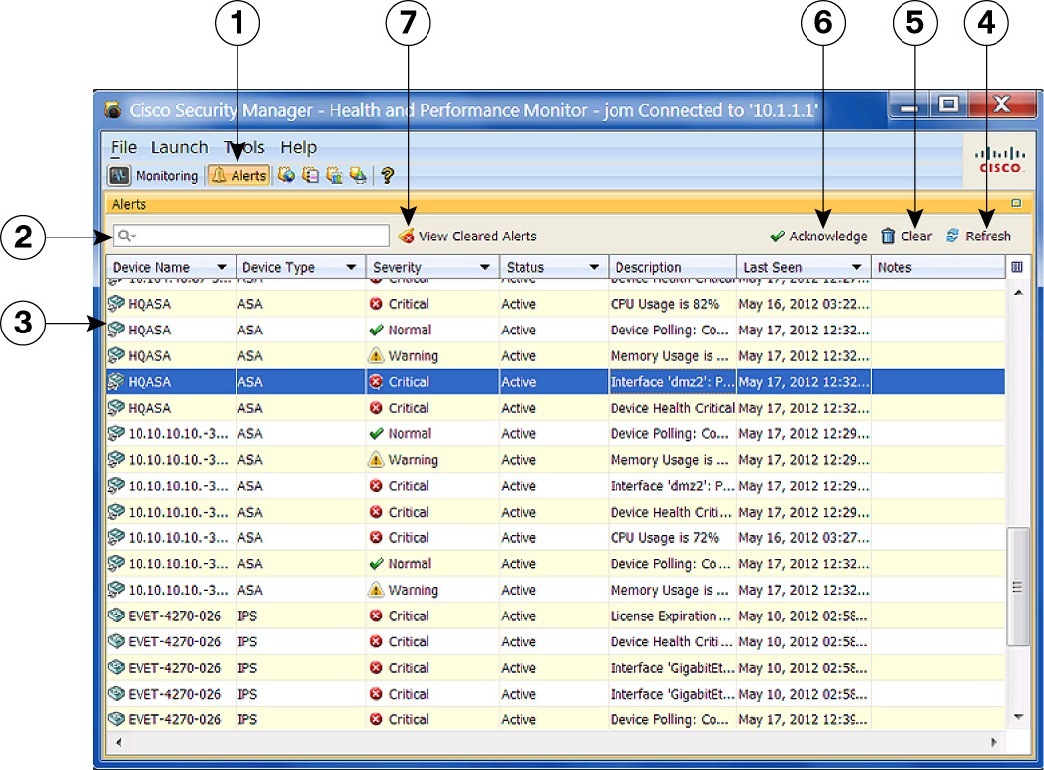The image size is (1044, 770).
Task: Open the Help question mark icon
Action: 389,175
